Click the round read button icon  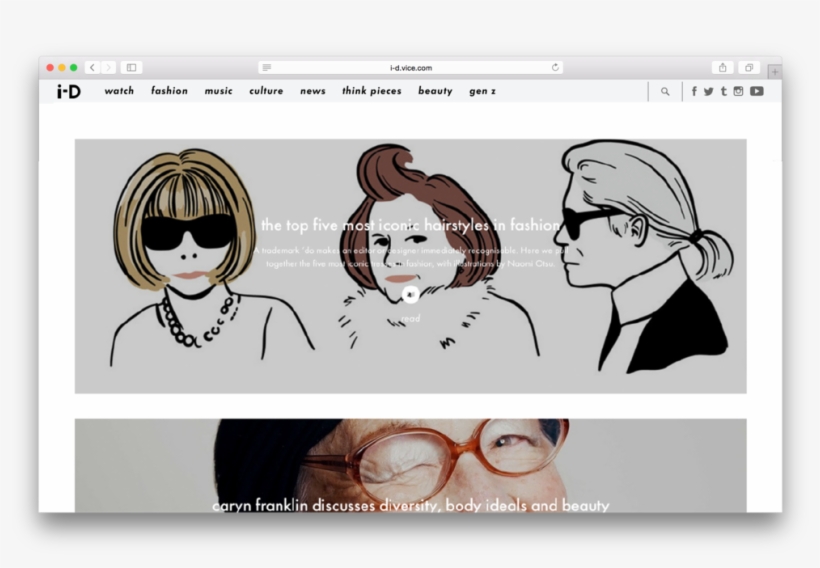pos(411,295)
